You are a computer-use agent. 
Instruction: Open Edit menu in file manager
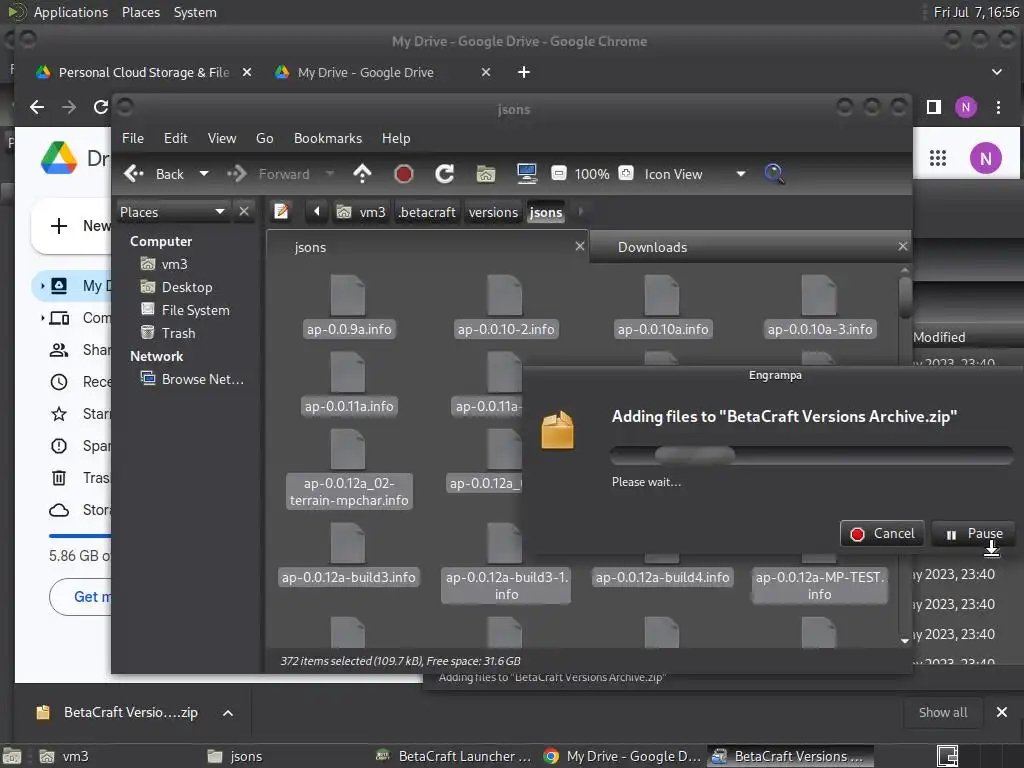coord(176,138)
